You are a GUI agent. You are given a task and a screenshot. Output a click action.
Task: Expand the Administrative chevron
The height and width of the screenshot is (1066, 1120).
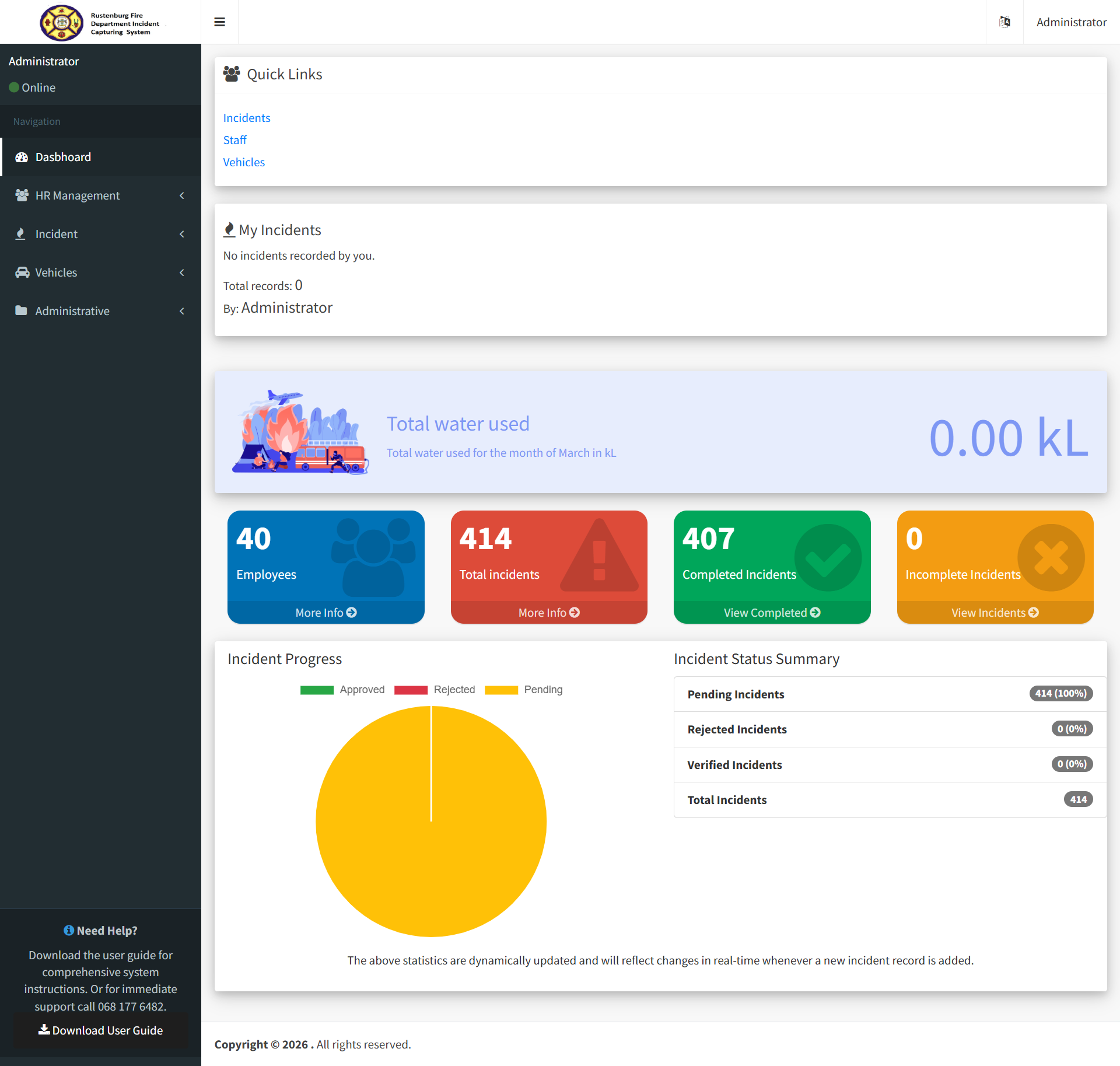pos(182,311)
